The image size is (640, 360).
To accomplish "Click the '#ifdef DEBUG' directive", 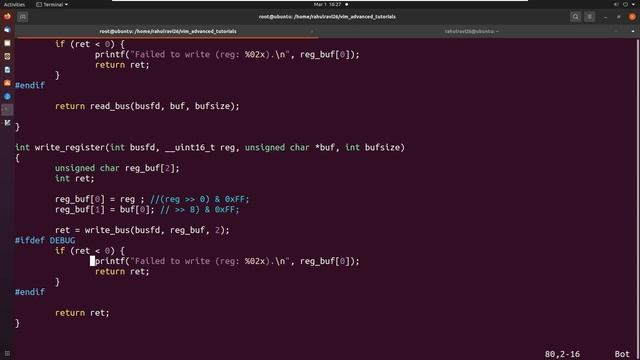I will coord(45,240).
